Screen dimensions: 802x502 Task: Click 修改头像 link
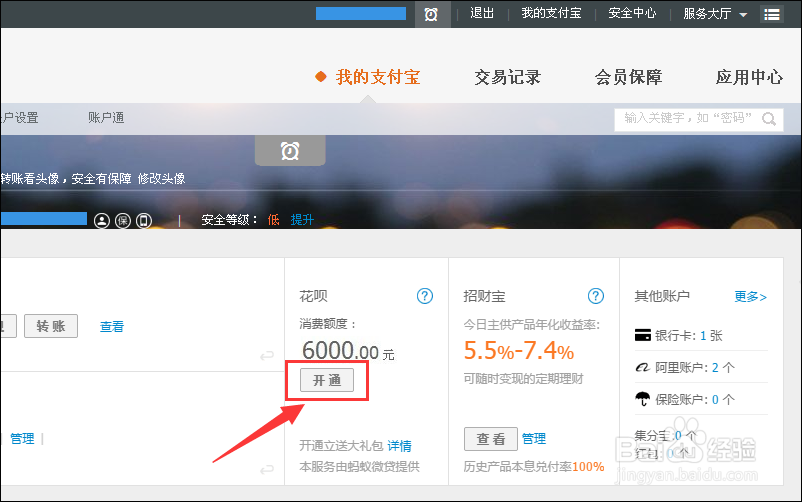(161, 179)
